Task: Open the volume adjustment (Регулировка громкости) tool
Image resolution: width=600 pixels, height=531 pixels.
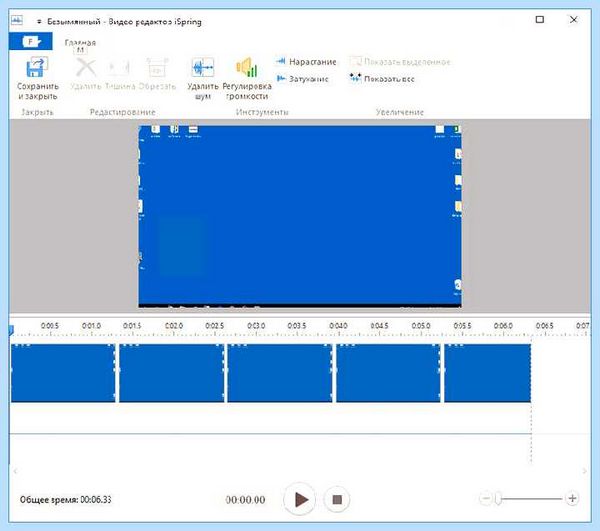Action: point(247,67)
